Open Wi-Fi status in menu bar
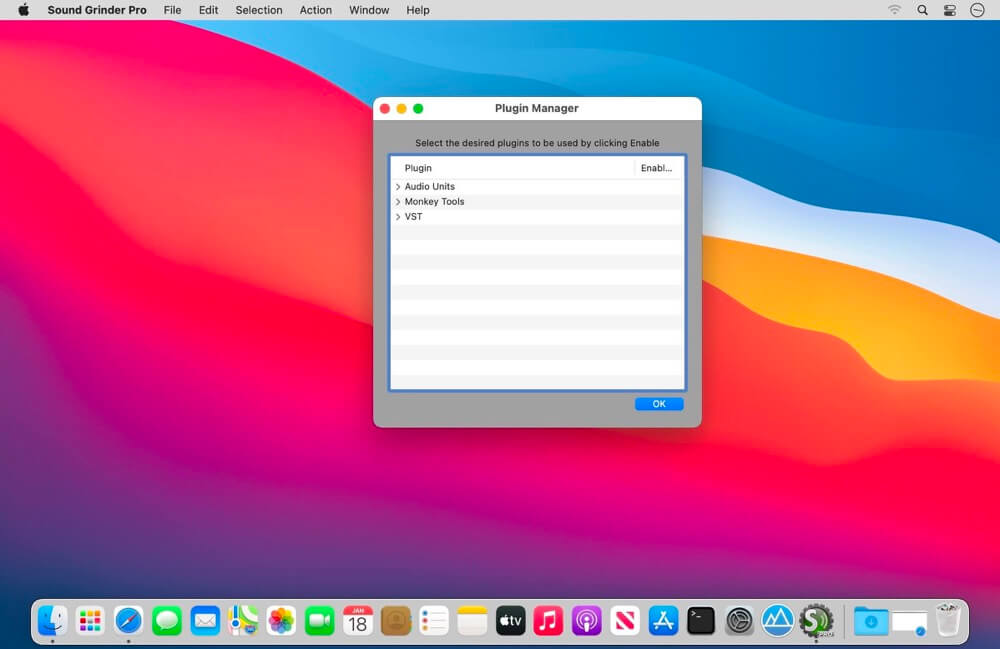Screen dimensions: 1000x649 click(894, 10)
